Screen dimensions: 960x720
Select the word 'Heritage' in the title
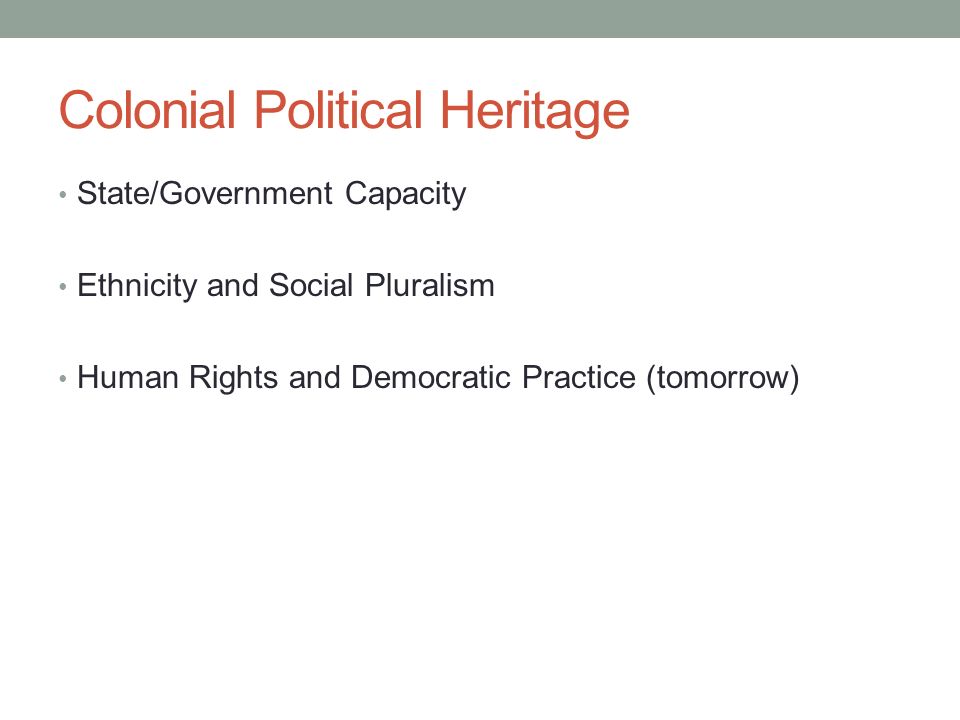coord(534,111)
